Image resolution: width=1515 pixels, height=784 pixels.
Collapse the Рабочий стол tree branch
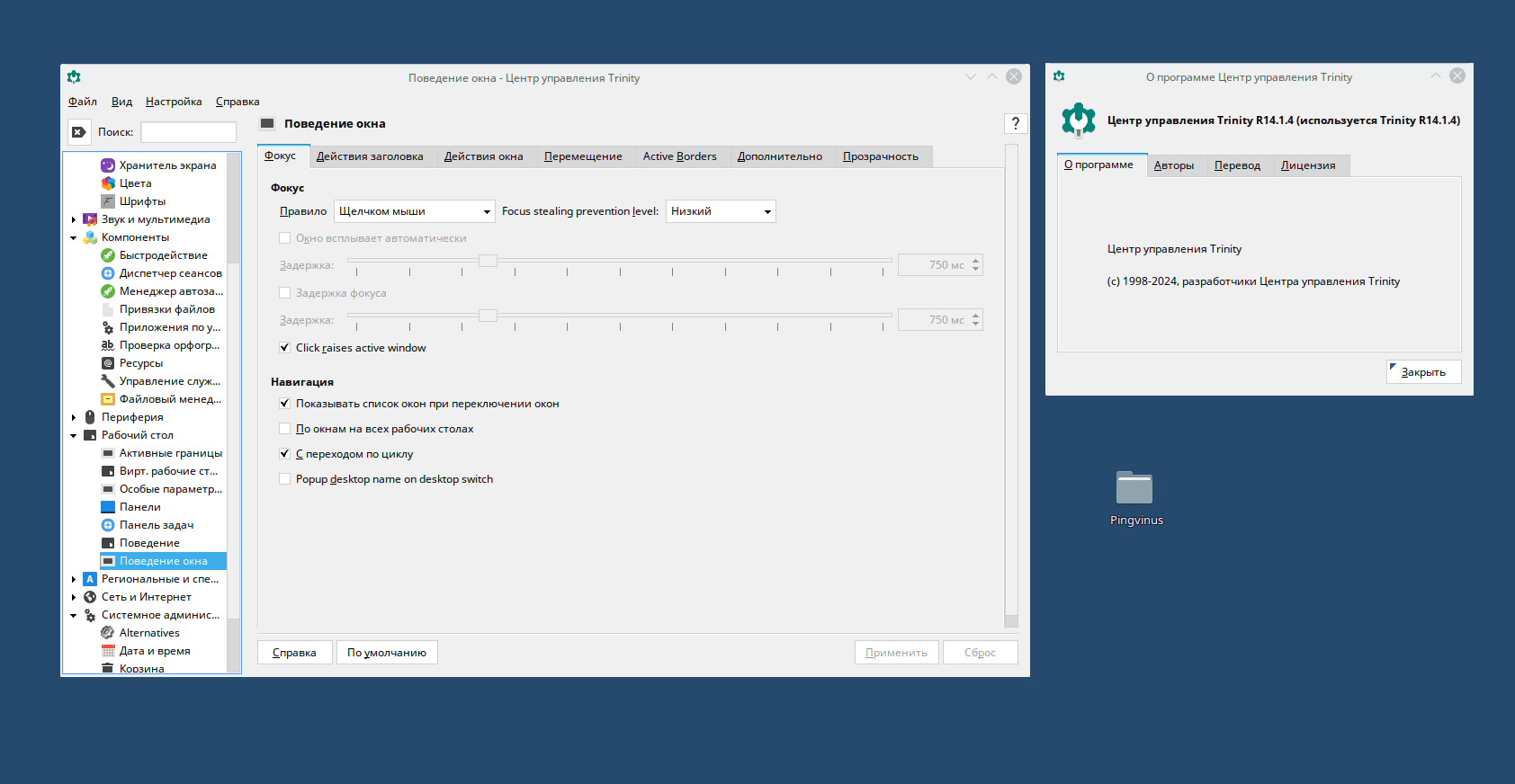[74, 435]
